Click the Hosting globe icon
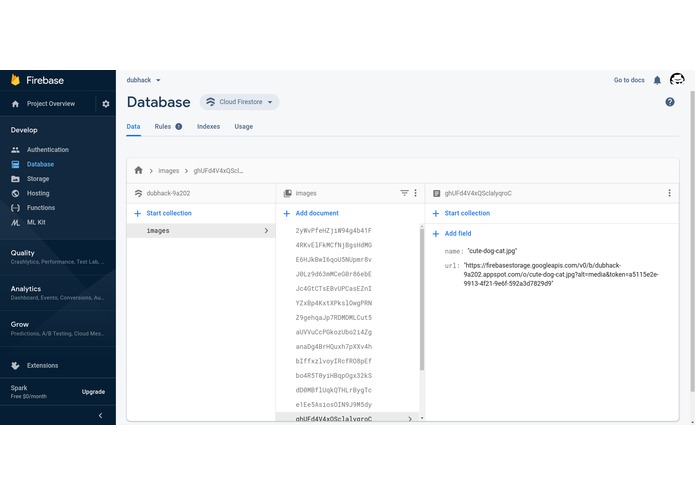Screen dimensions: 695x494 point(16,193)
